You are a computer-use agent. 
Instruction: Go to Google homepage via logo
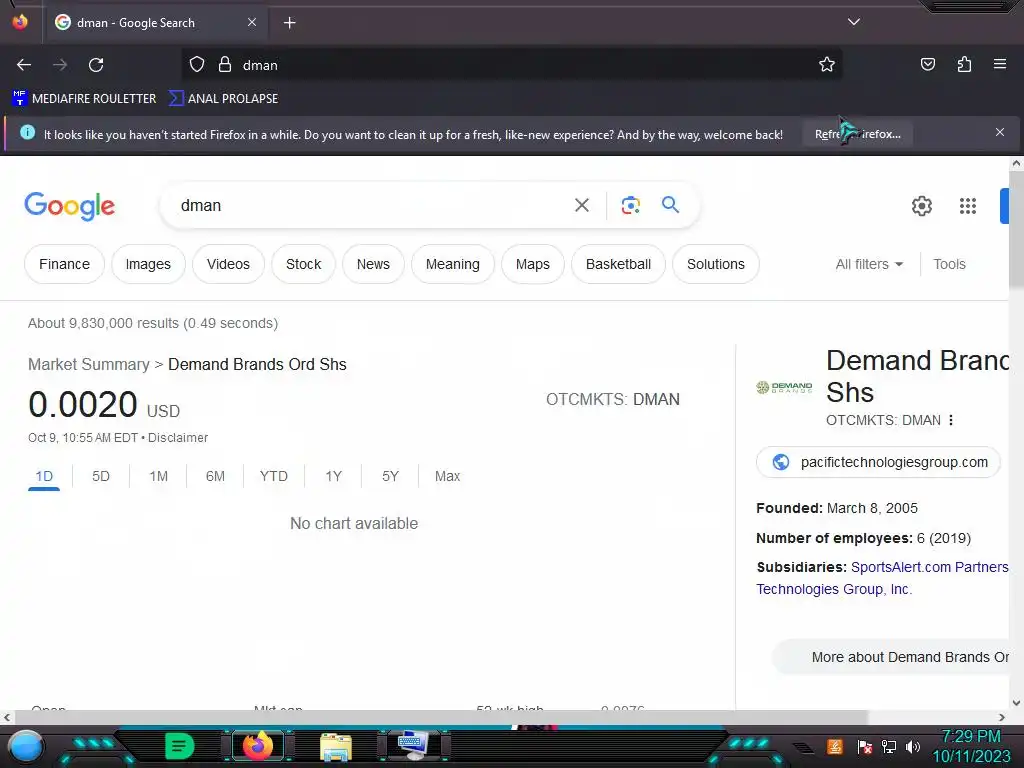69,206
